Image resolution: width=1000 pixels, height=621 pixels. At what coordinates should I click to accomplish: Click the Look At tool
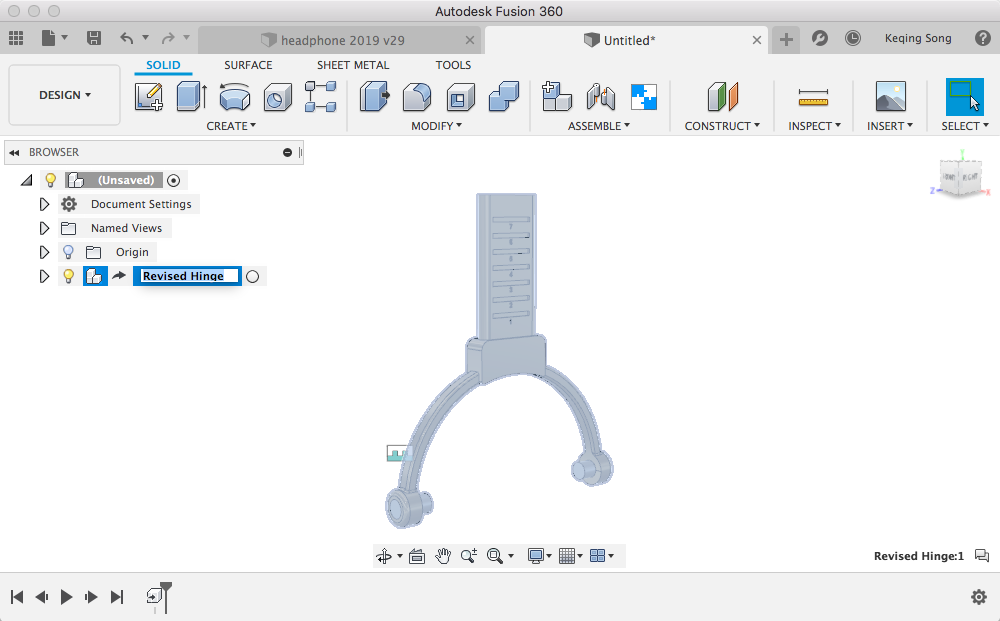(417, 556)
